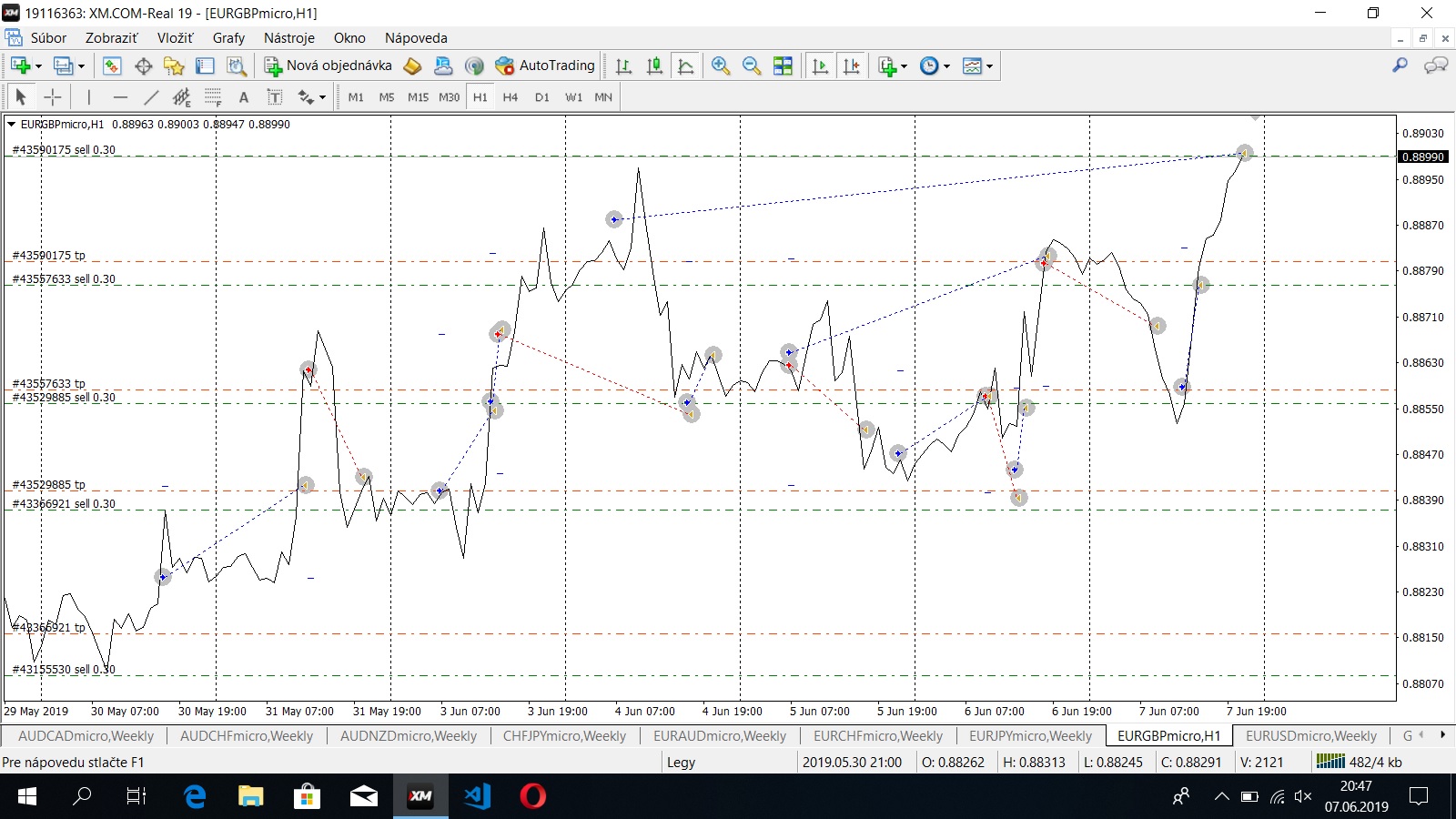Select the cursor arrow tool
This screenshot has height=819, width=1456.
21,96
